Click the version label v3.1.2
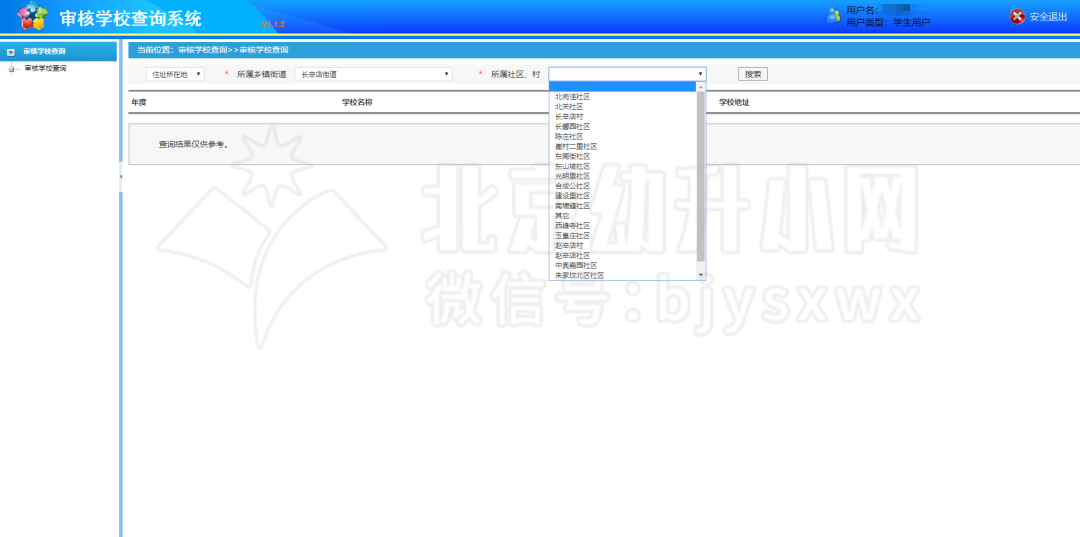 coord(273,24)
